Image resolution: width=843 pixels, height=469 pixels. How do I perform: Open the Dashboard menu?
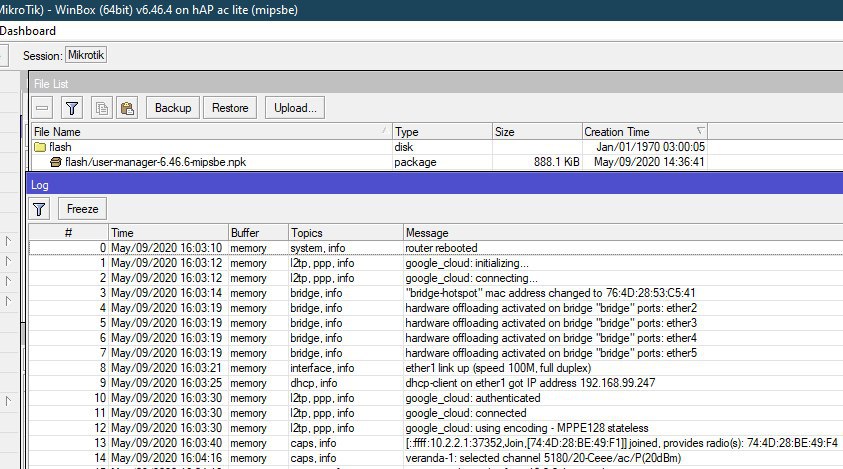click(28, 31)
